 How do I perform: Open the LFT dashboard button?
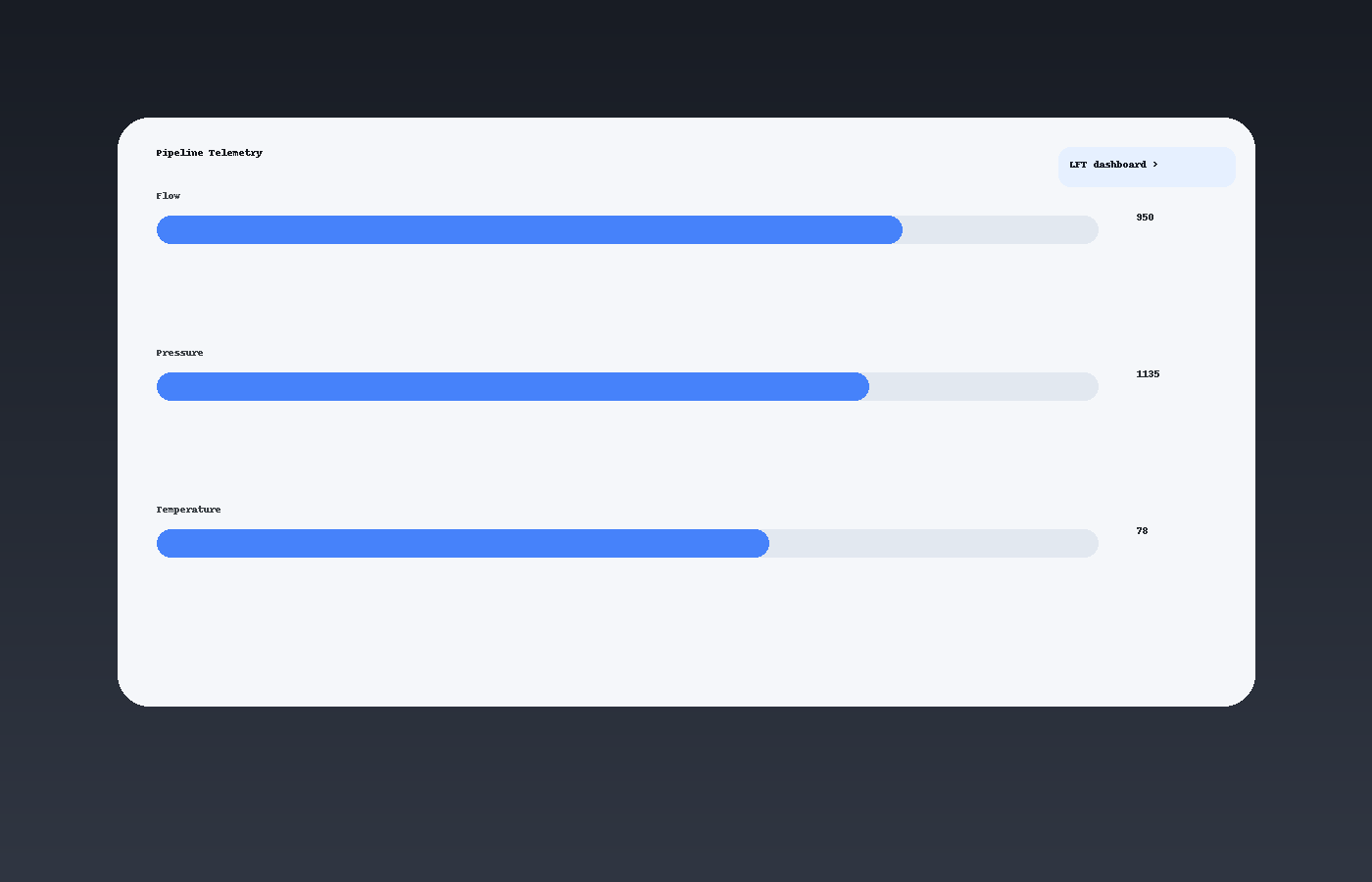click(1147, 167)
